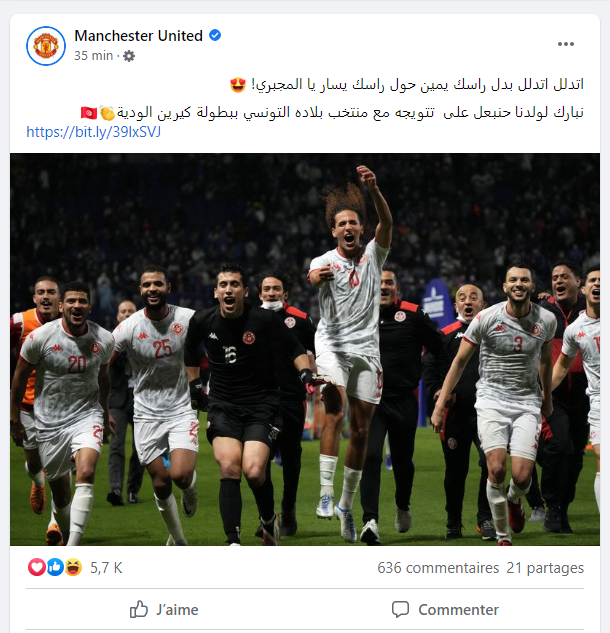Click the thumbs-up icon beside J'aime
Image resolution: width=610 pixels, height=633 pixels.
click(139, 609)
